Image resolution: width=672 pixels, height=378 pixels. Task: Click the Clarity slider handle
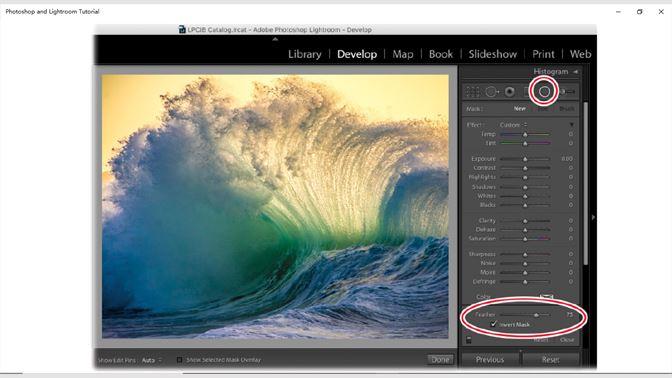pos(525,221)
